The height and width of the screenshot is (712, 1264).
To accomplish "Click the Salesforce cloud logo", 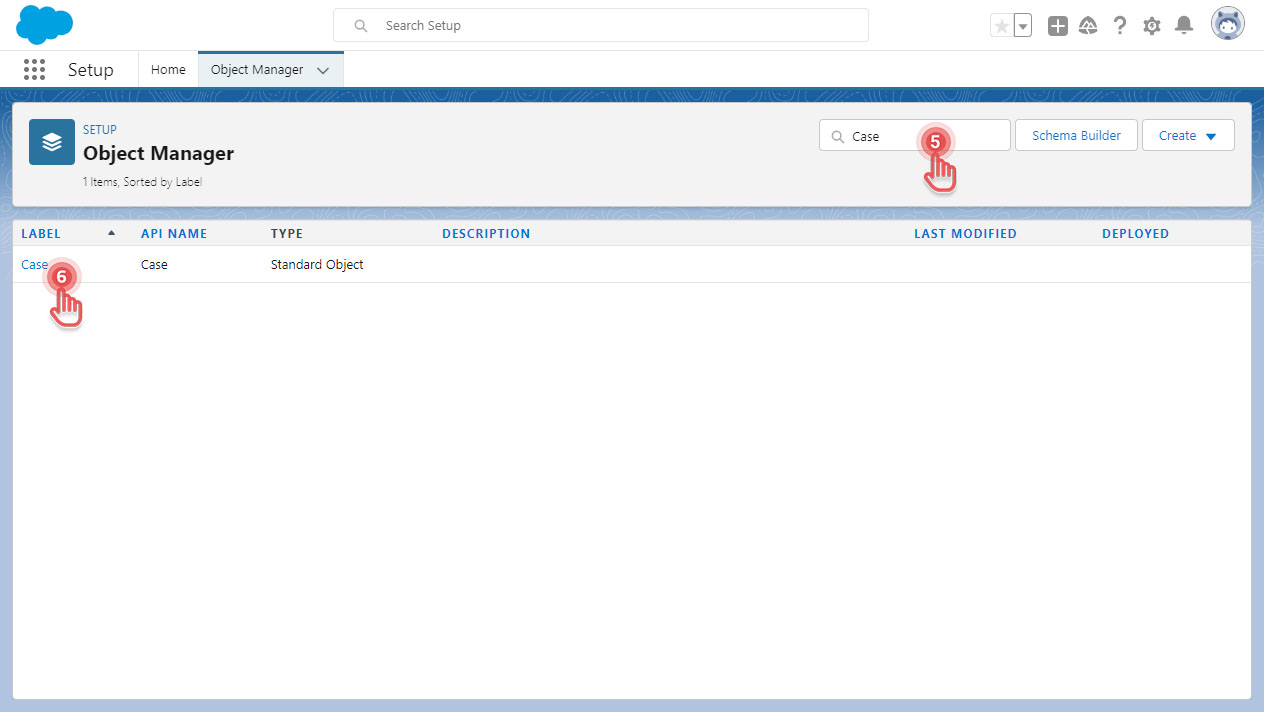I will point(43,24).
